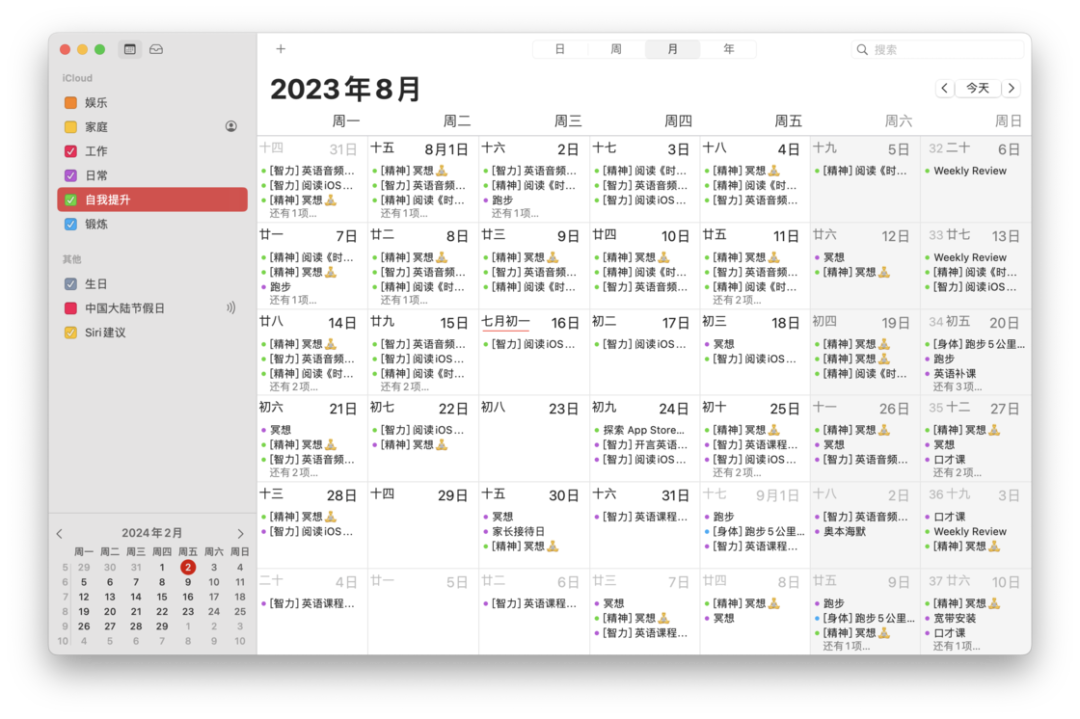Toggle the calendar list sidebar icon
Image resolution: width=1080 pixels, height=719 pixels.
click(x=129, y=49)
